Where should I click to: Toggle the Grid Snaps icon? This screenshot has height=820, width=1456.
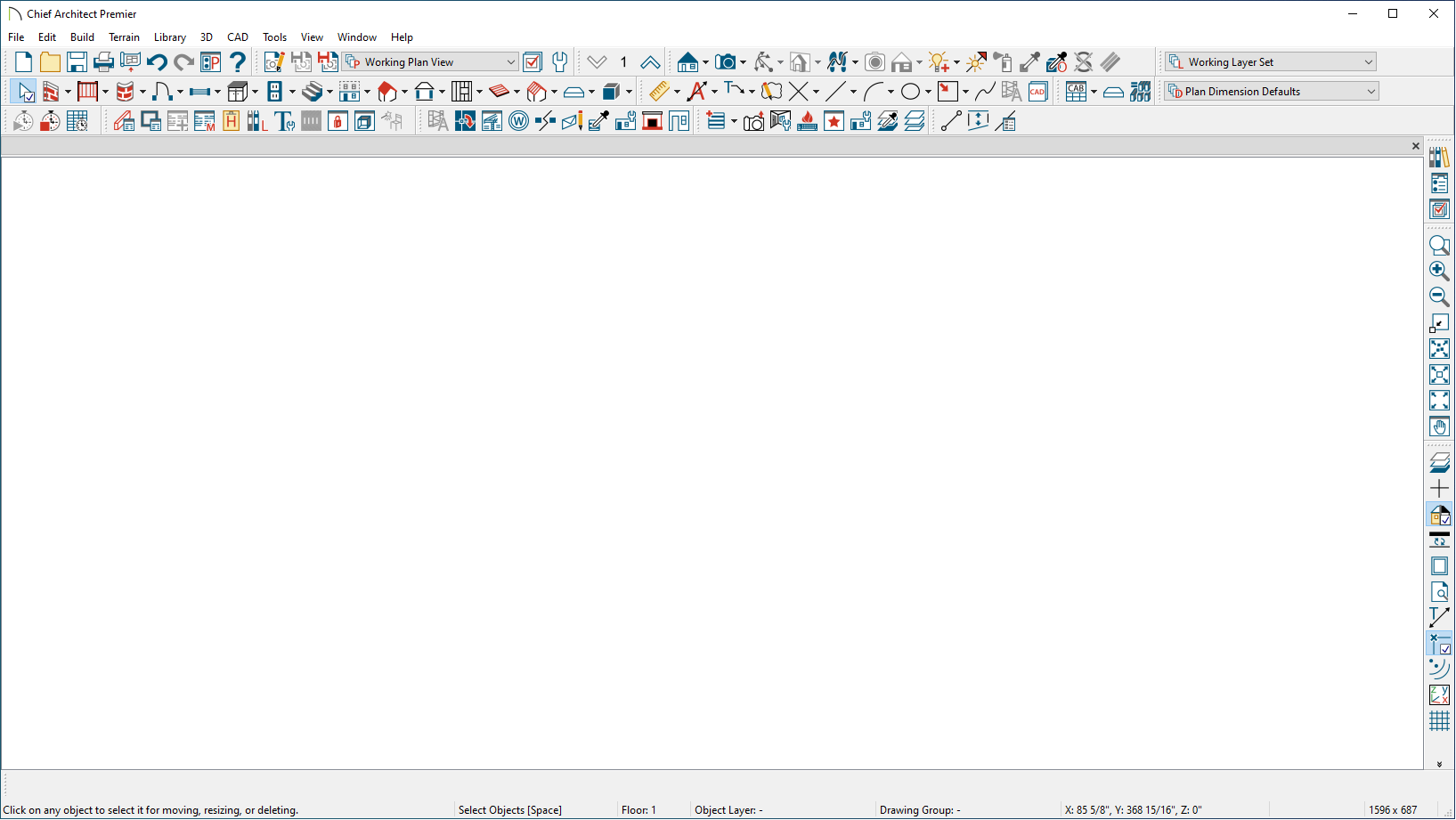[x=1439, y=721]
